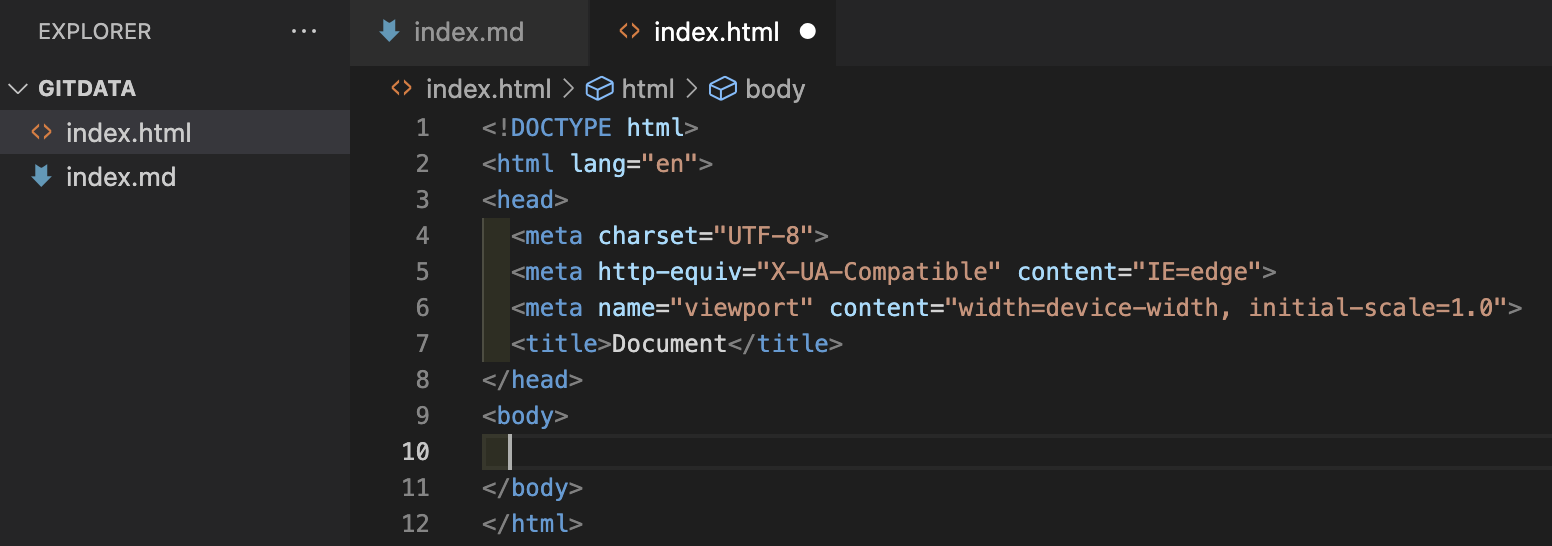1552x546 pixels.
Task: Click the opening body tag on line 9
Action: (525, 416)
